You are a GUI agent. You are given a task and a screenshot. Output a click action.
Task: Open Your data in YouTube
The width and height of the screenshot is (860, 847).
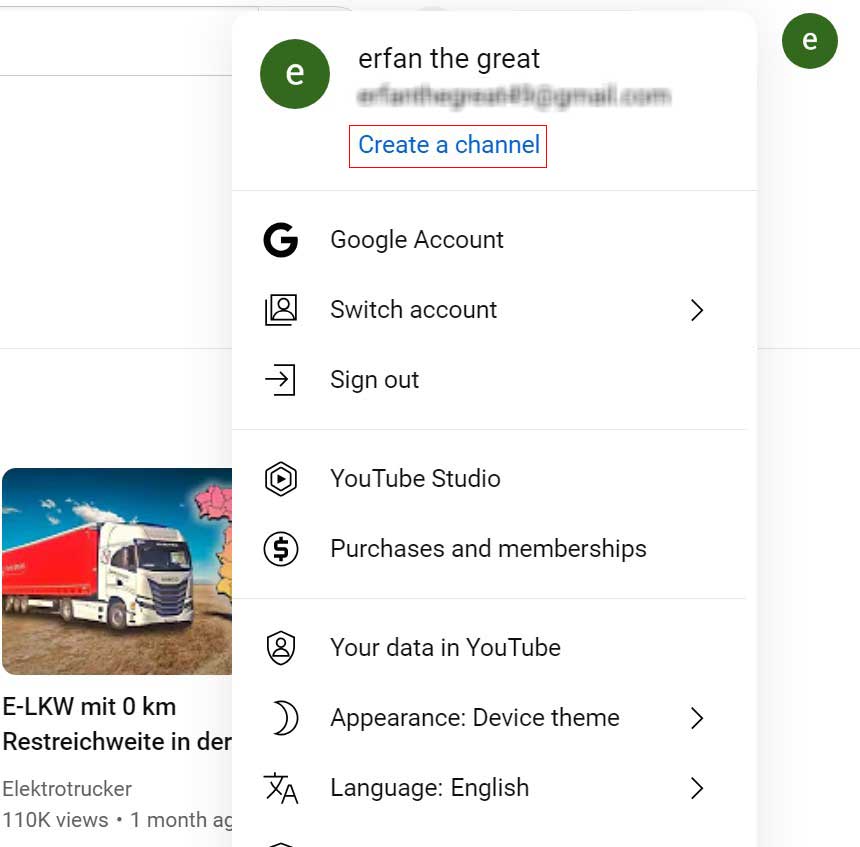point(489,648)
